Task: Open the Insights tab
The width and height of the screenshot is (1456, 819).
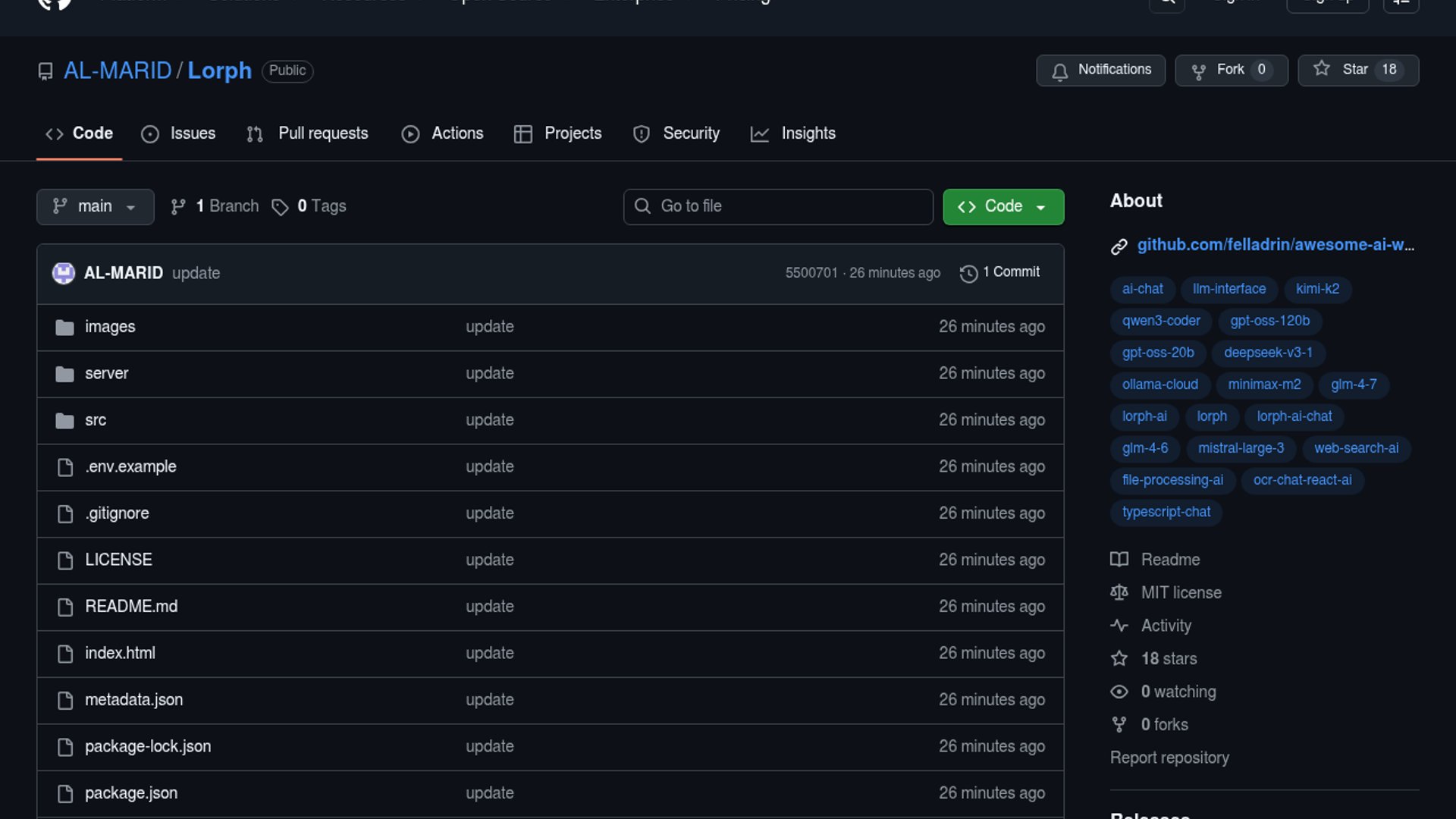Action: coord(792,134)
